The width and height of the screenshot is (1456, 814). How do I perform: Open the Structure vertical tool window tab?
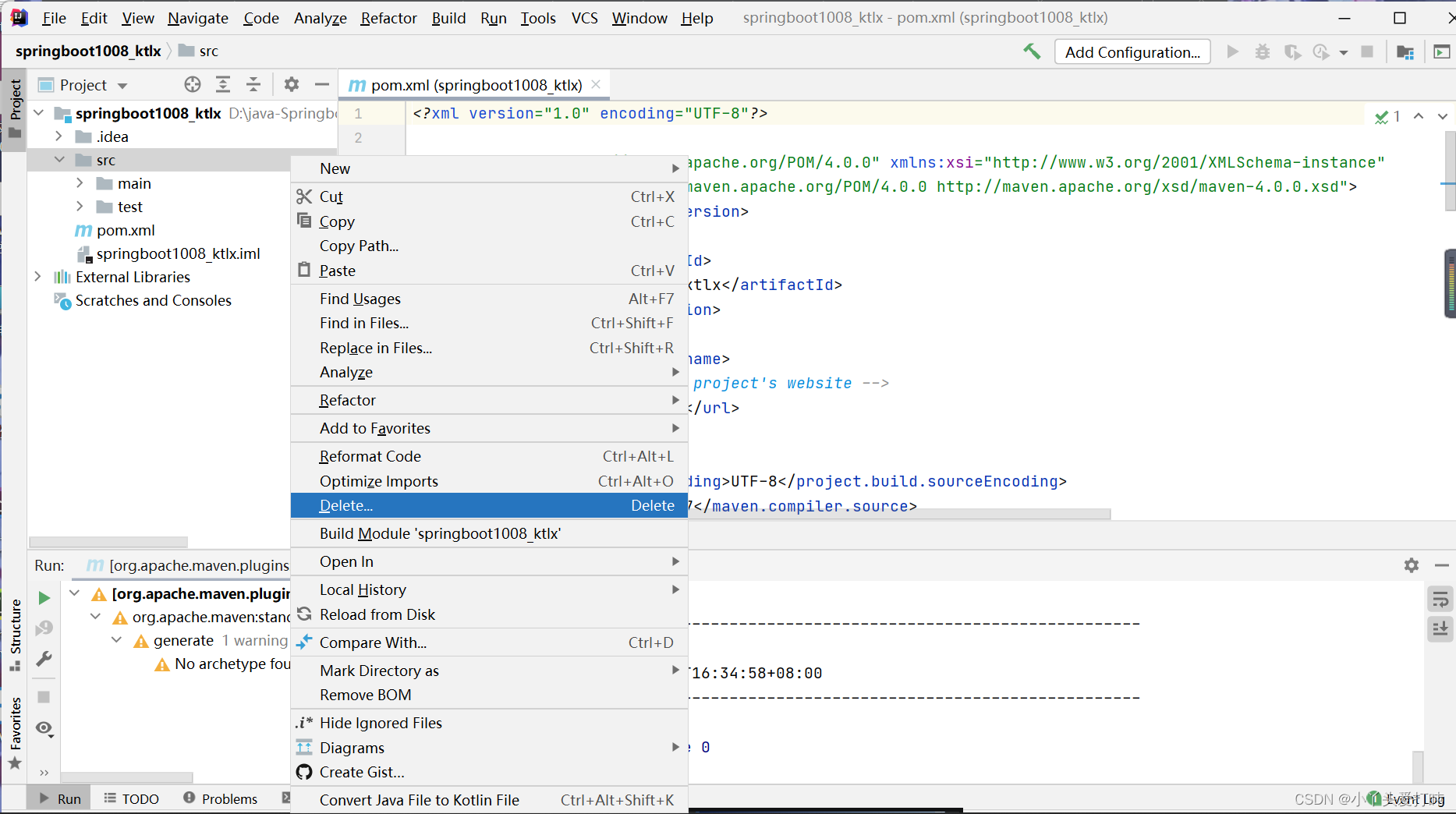point(15,635)
